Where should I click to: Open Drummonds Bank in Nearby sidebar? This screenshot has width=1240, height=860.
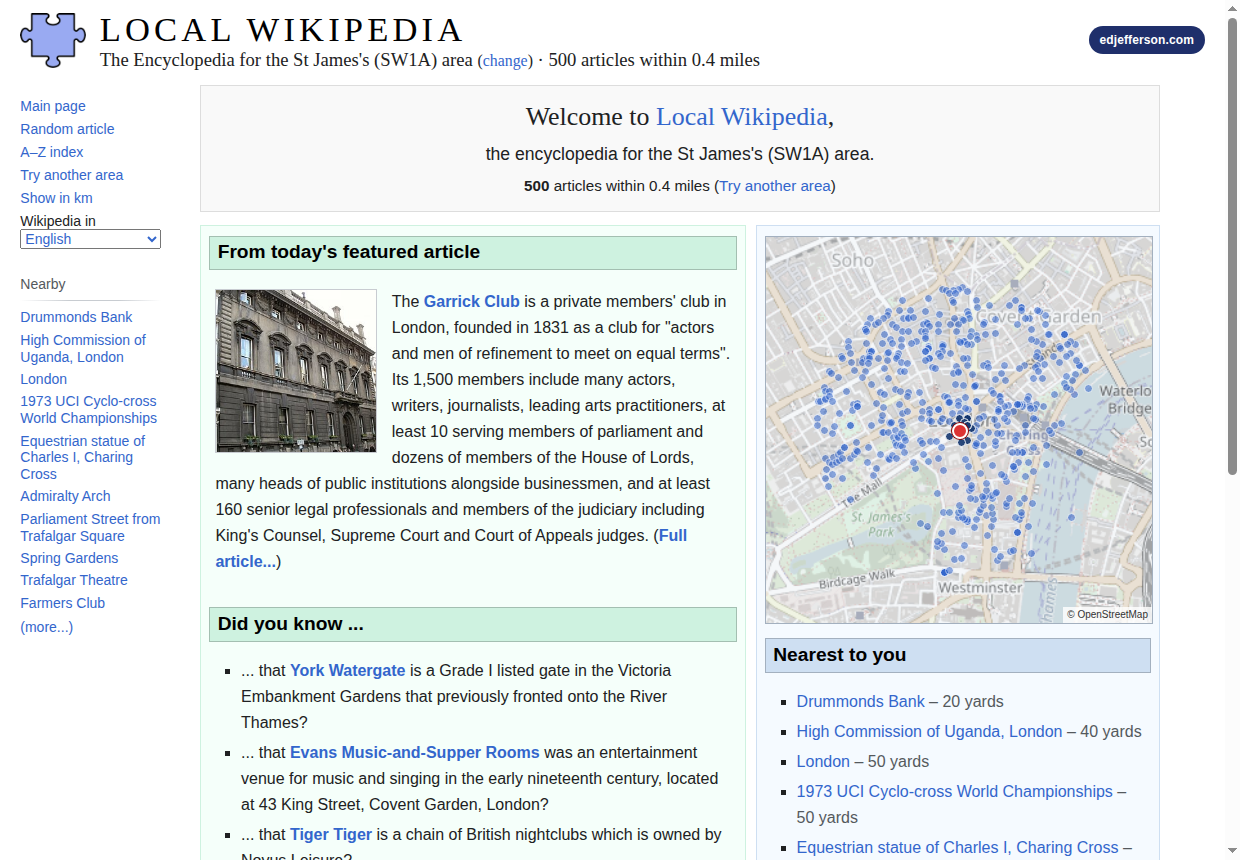pos(76,317)
